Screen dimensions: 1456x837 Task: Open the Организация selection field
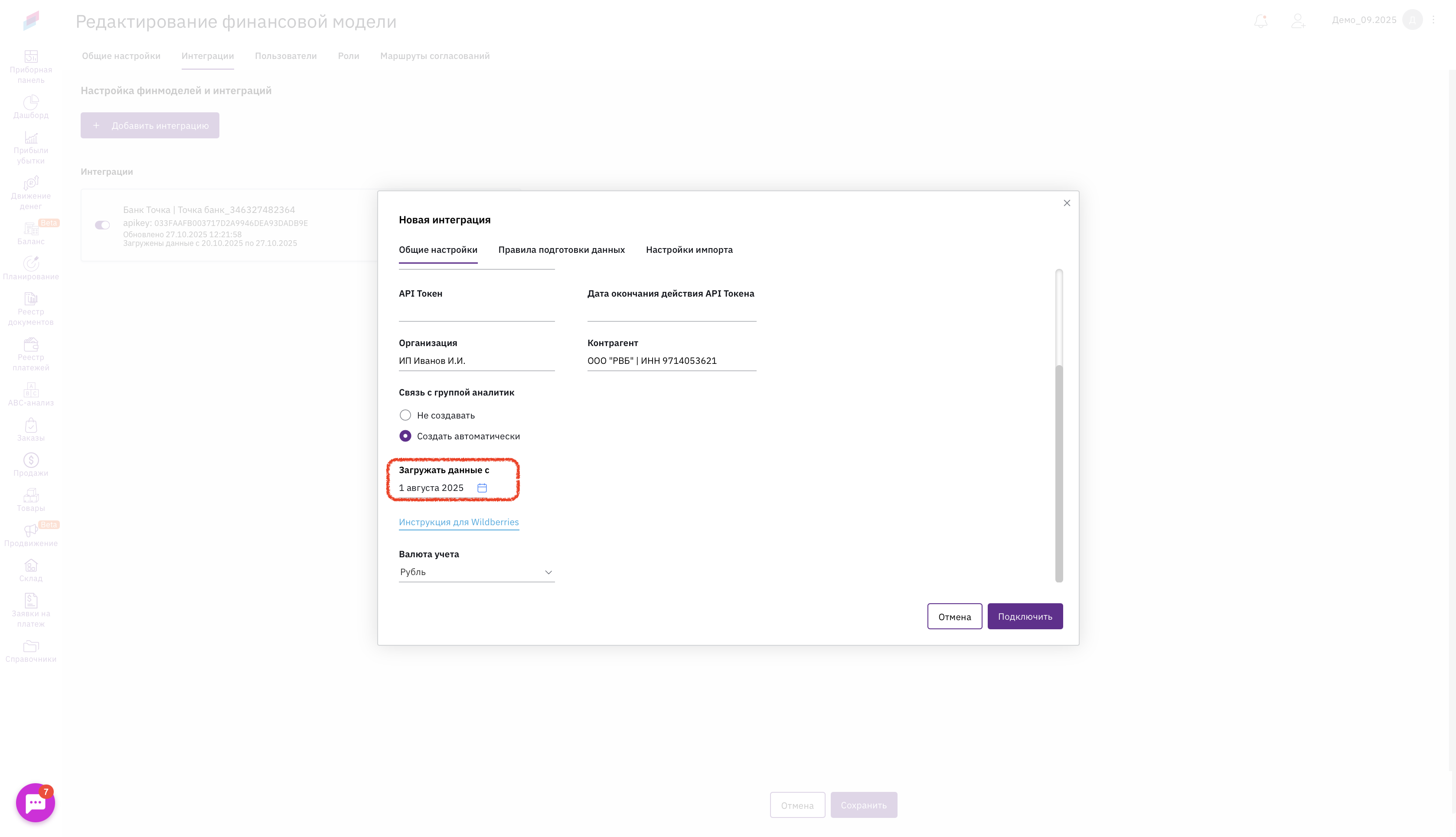point(477,360)
